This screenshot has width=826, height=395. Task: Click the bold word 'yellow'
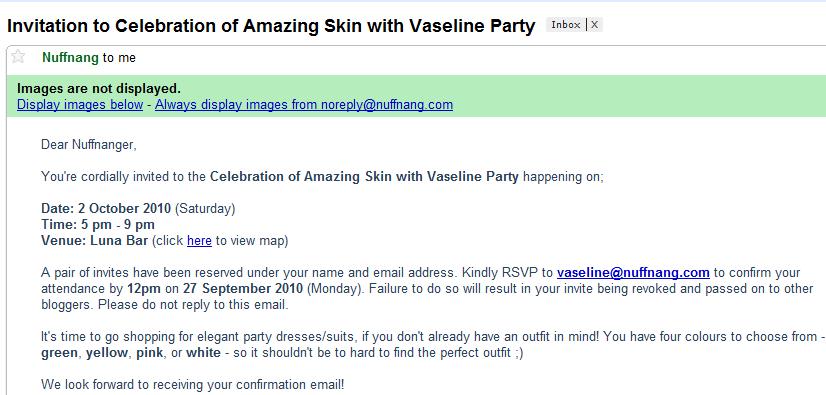point(107,353)
